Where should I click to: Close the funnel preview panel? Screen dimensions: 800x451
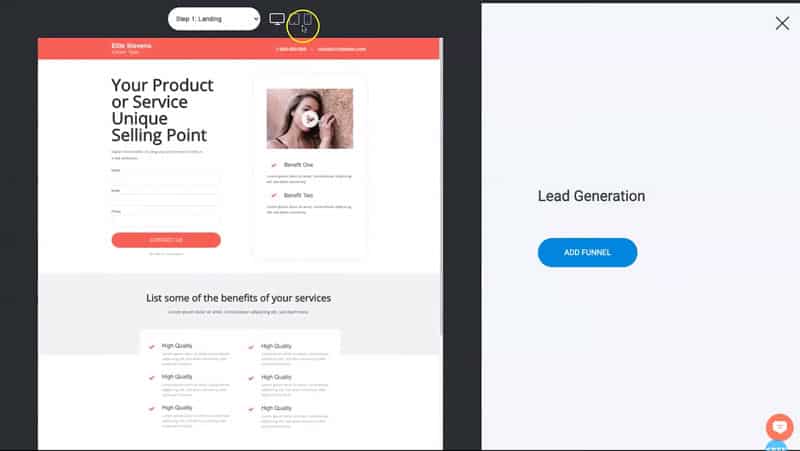(782, 23)
